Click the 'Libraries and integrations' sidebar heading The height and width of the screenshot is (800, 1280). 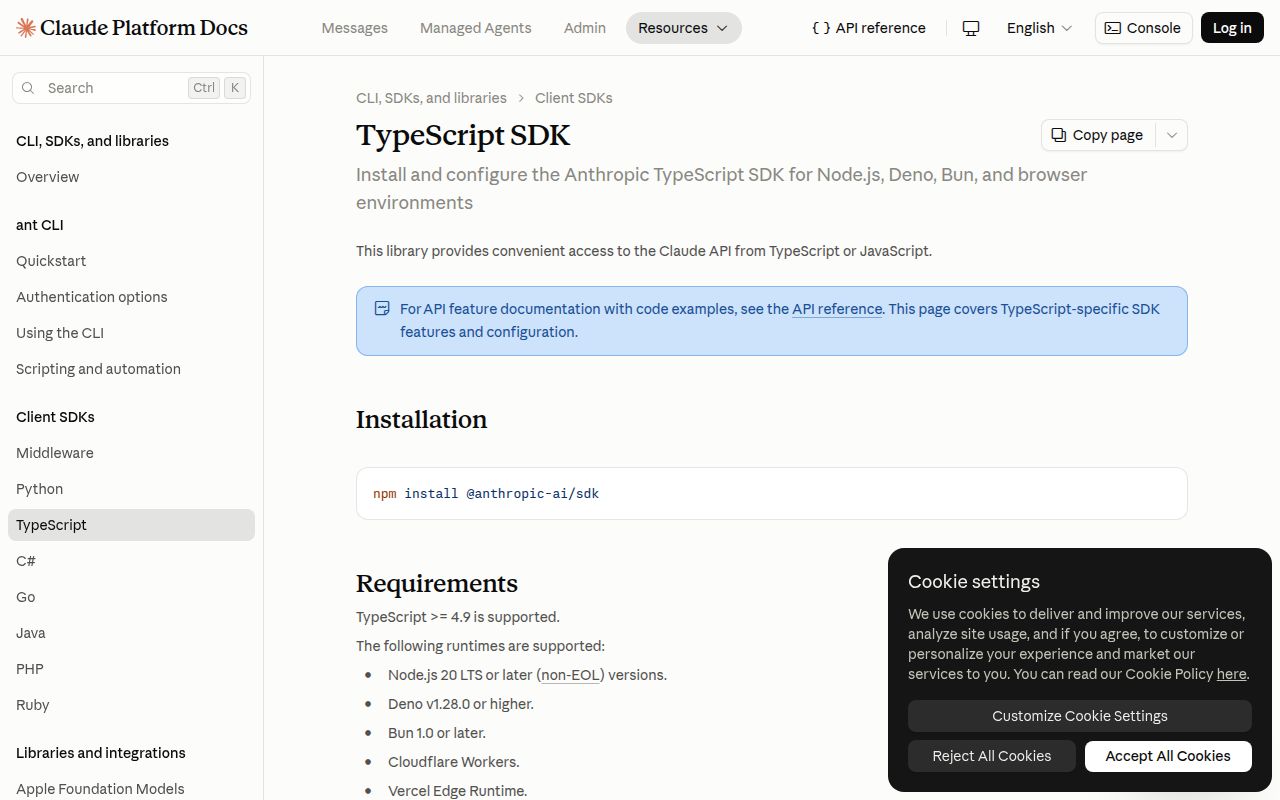pos(101,753)
